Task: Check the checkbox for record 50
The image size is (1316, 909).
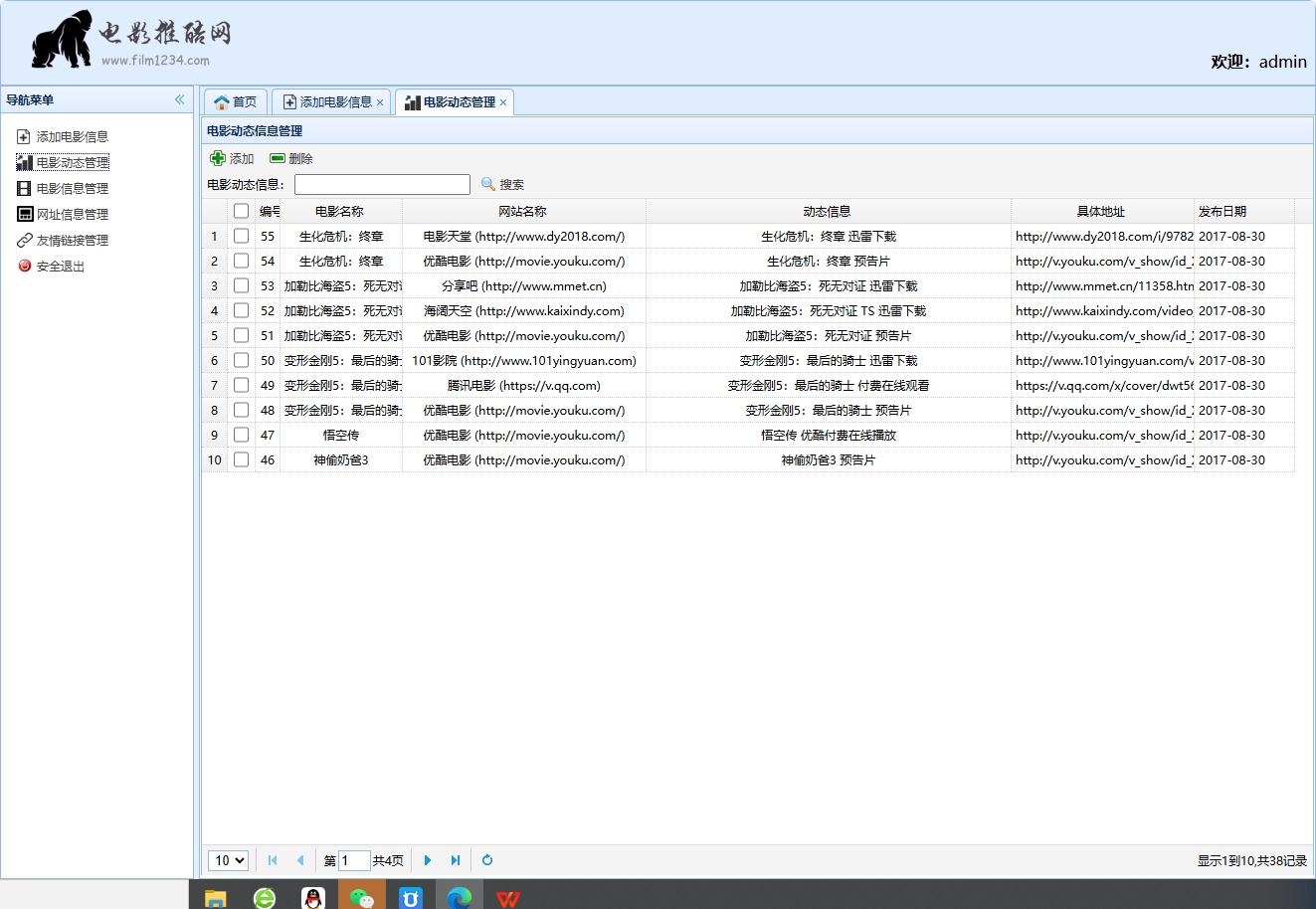Action: coord(241,361)
